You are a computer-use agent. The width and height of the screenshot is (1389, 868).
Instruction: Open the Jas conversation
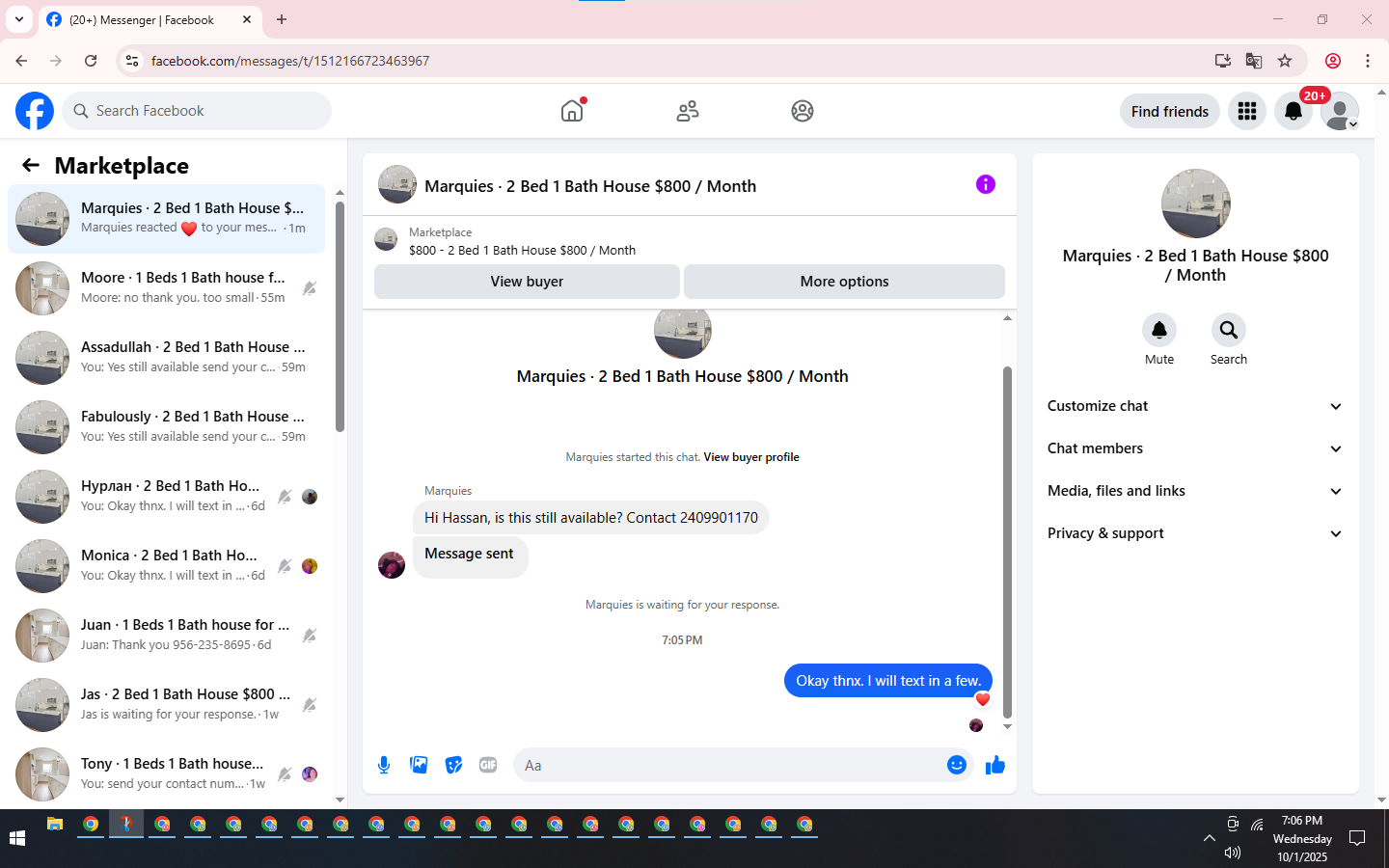click(166, 705)
